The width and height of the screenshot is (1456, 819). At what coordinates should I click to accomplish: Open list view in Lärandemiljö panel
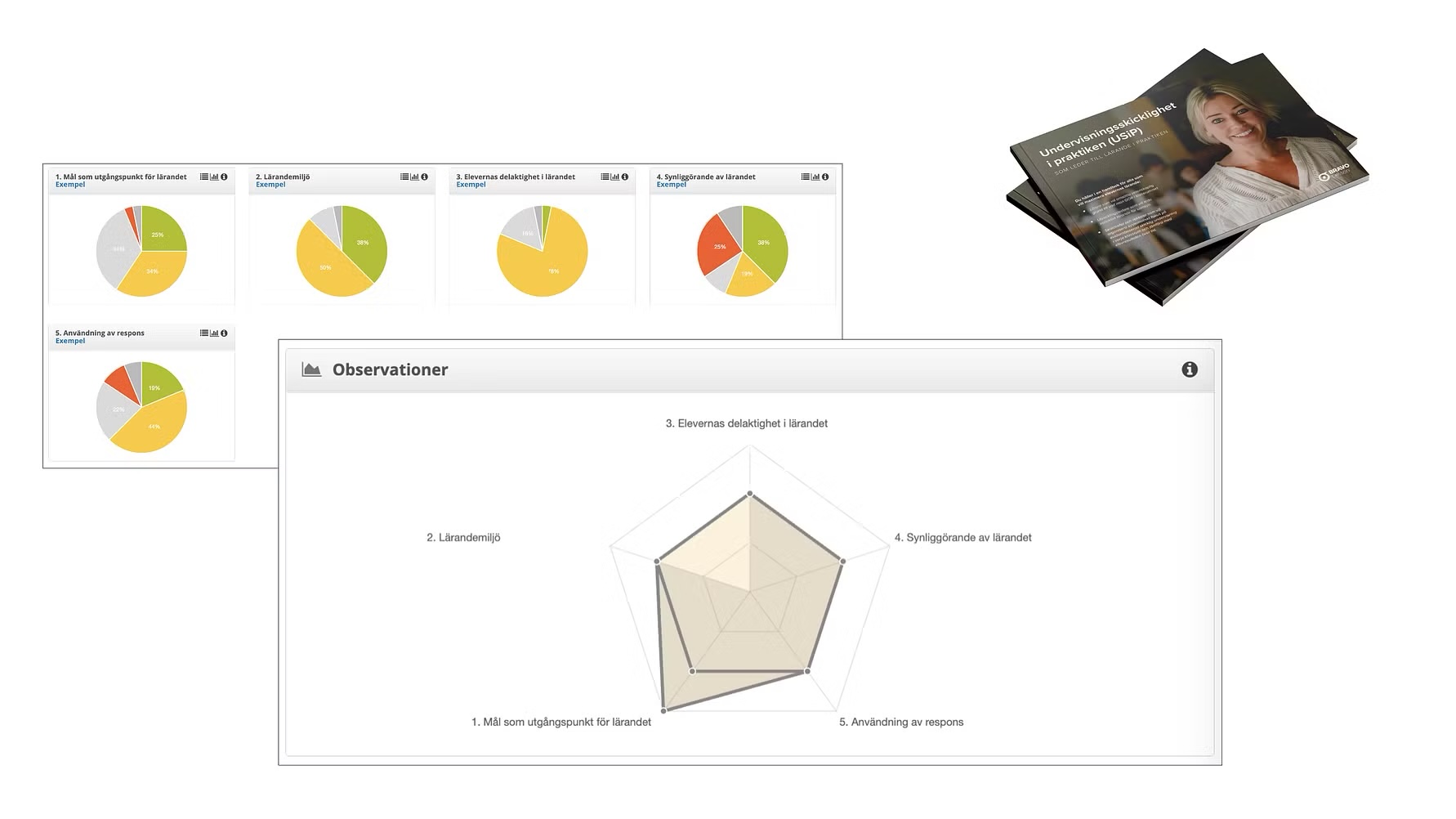(x=404, y=177)
